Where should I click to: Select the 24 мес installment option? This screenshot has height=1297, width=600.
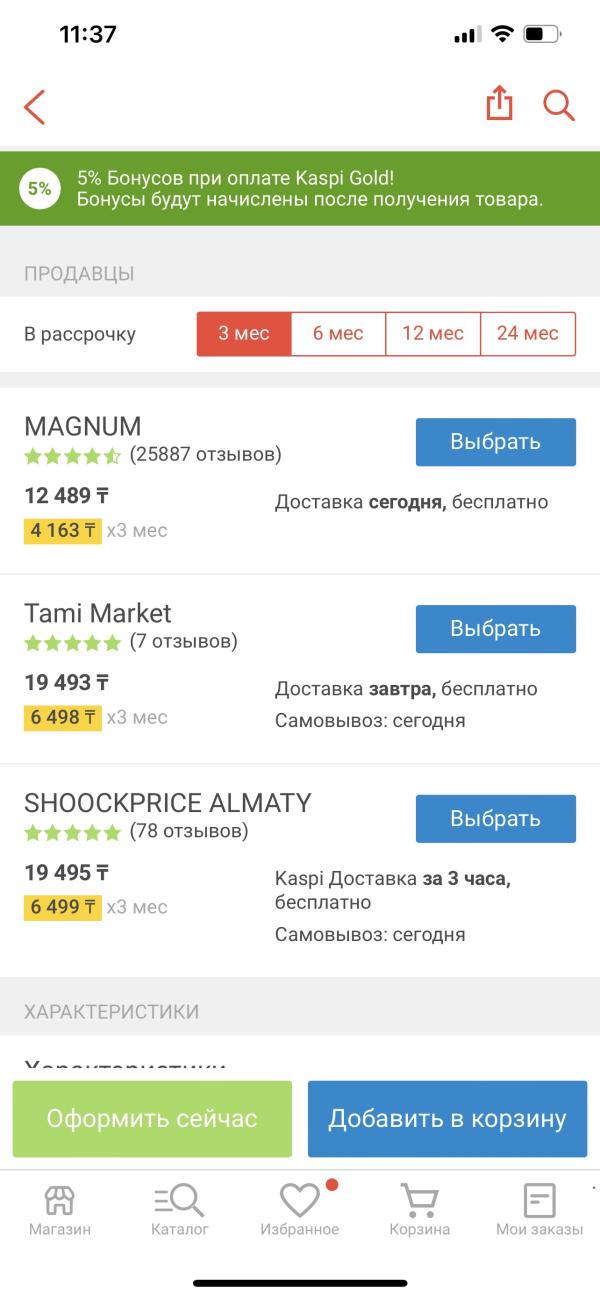[x=528, y=333]
